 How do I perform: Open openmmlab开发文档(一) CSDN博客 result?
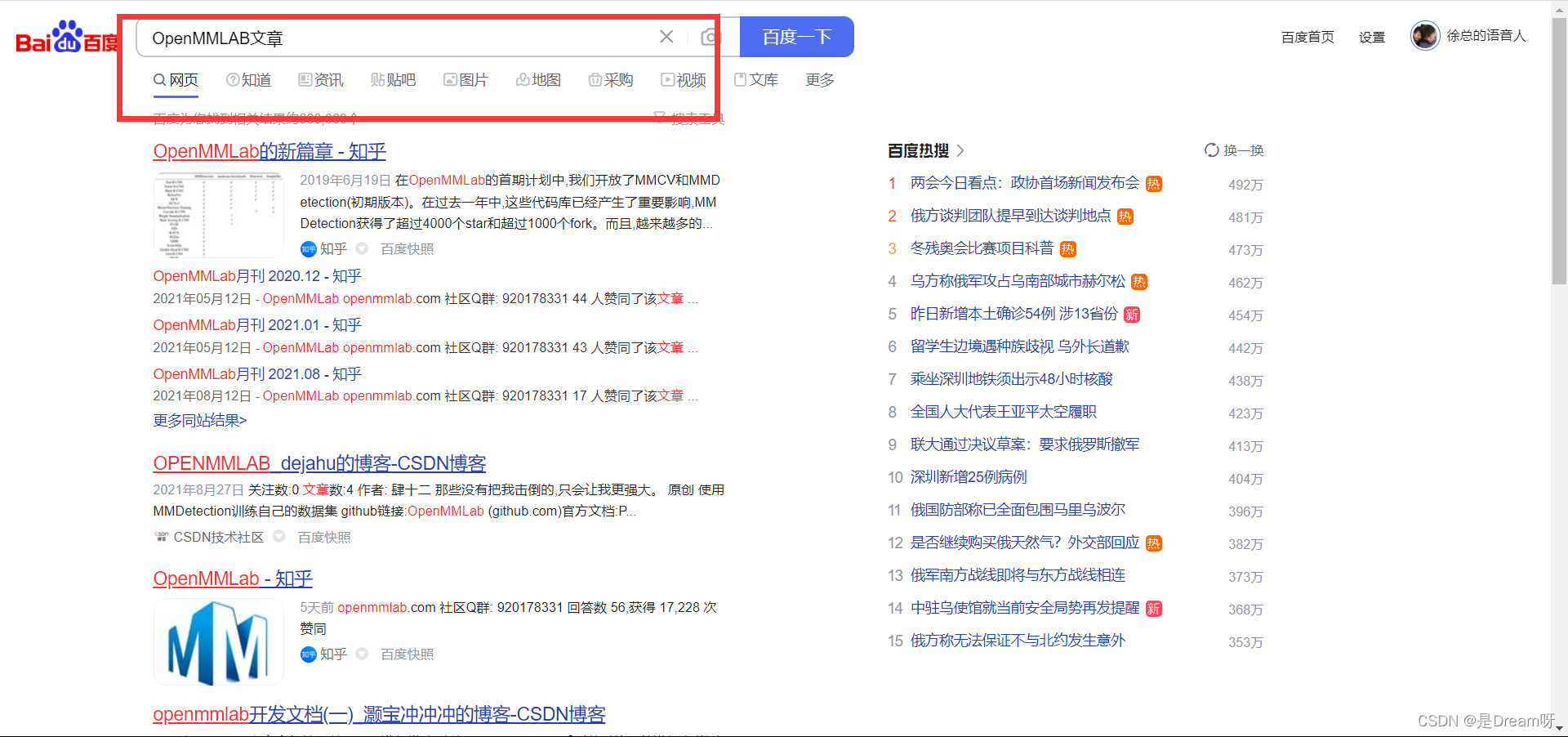pyautogui.click(x=379, y=714)
